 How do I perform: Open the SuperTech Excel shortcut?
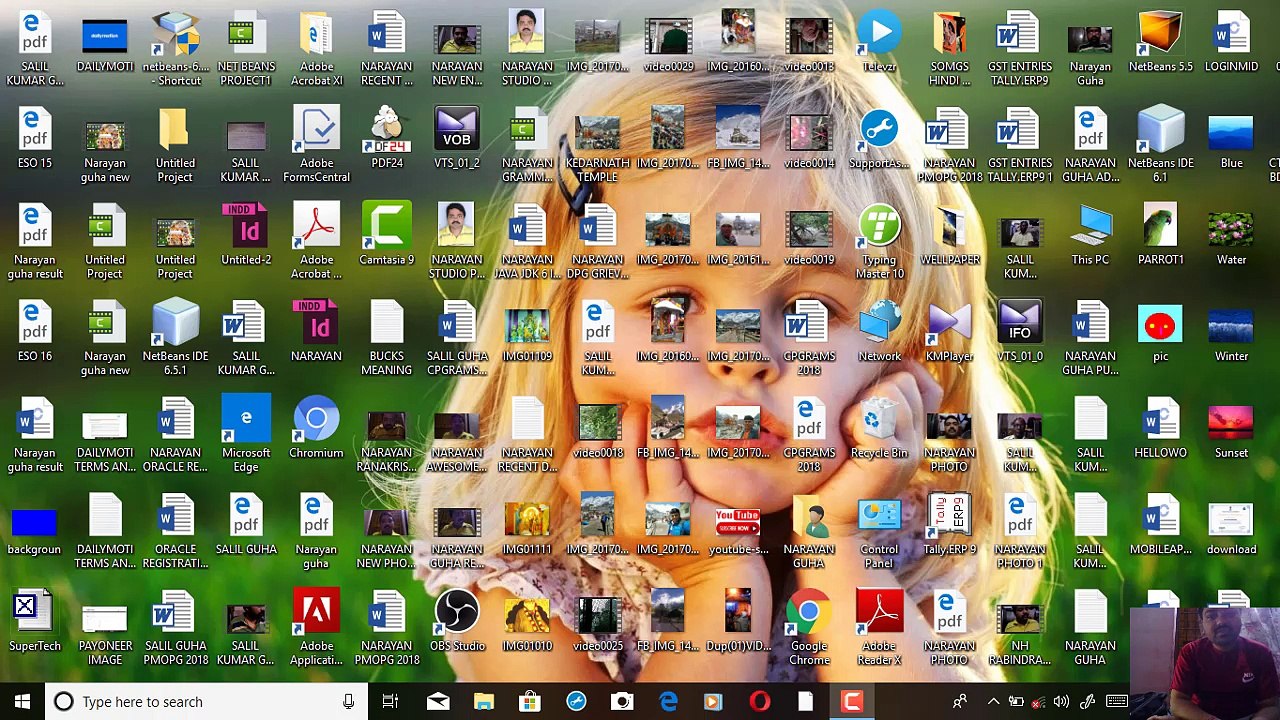[x=35, y=621]
